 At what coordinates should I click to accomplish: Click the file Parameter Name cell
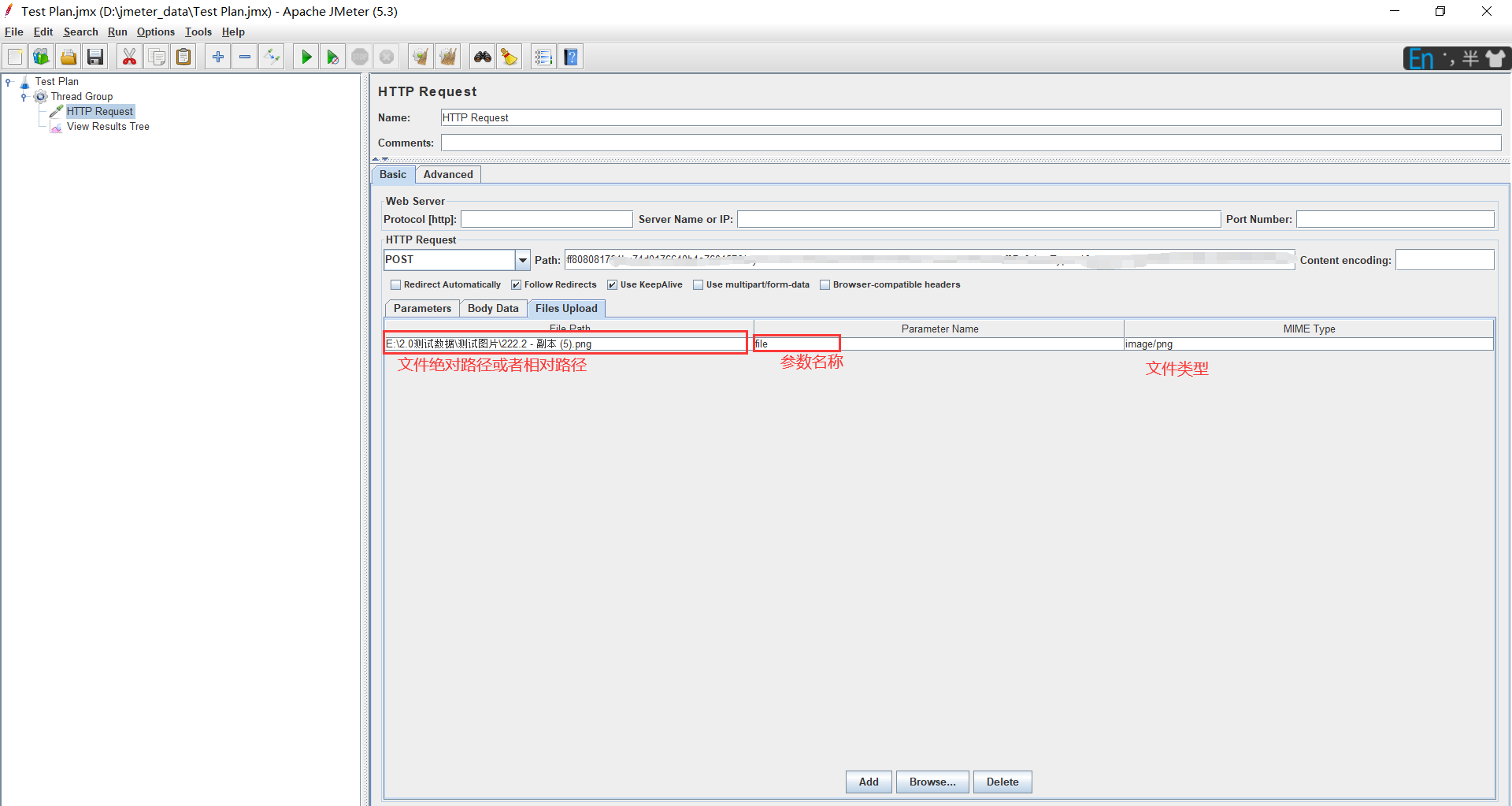[939, 344]
